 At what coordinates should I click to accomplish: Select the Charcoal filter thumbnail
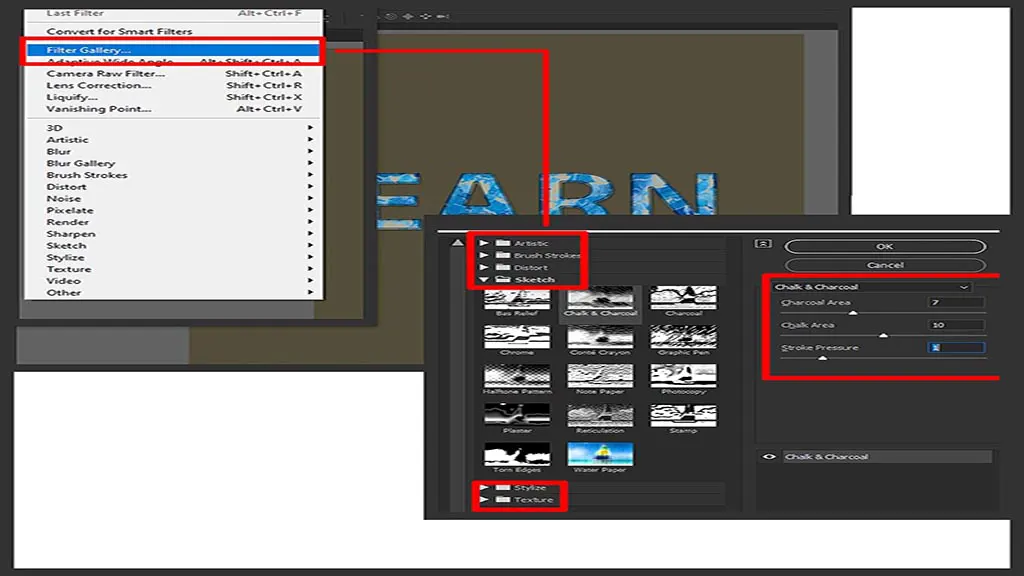pyautogui.click(x=683, y=302)
